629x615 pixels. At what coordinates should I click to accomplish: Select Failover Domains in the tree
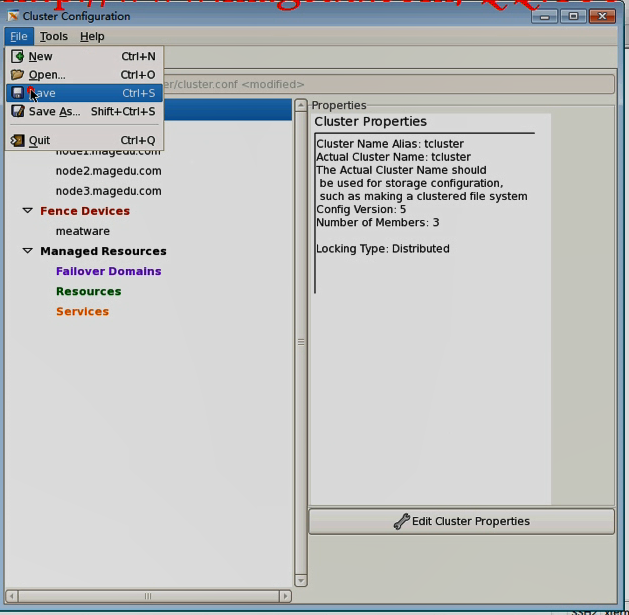pos(108,271)
